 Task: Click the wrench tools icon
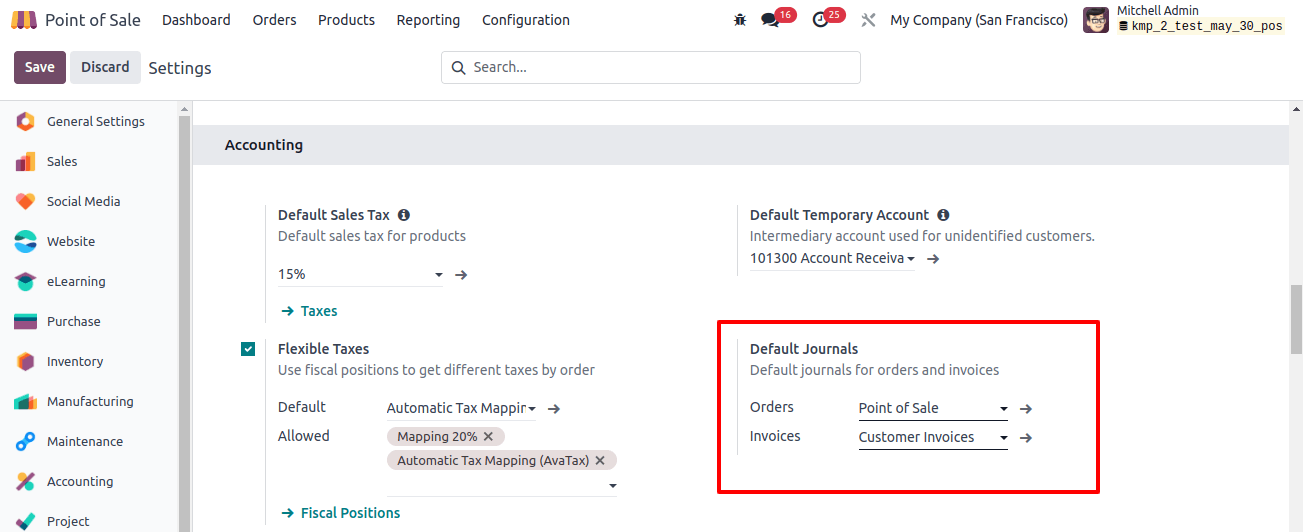click(868, 20)
